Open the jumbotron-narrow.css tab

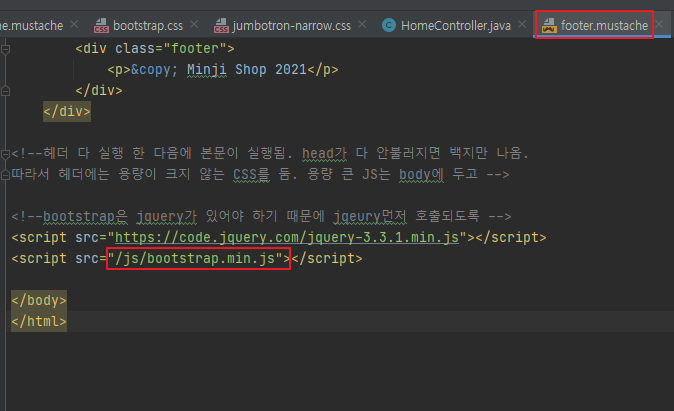point(291,26)
